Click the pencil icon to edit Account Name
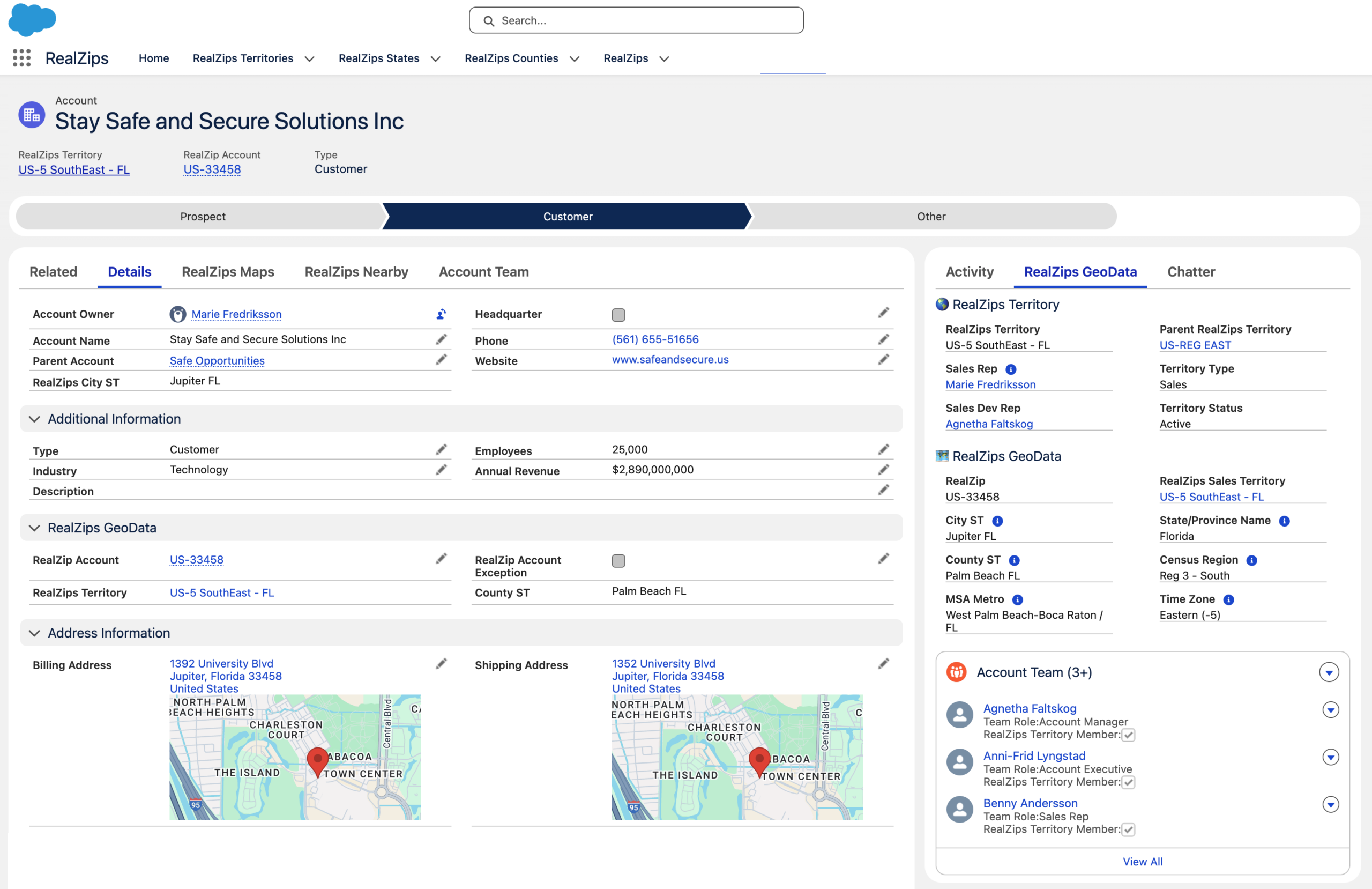1372x889 pixels. [x=441, y=339]
